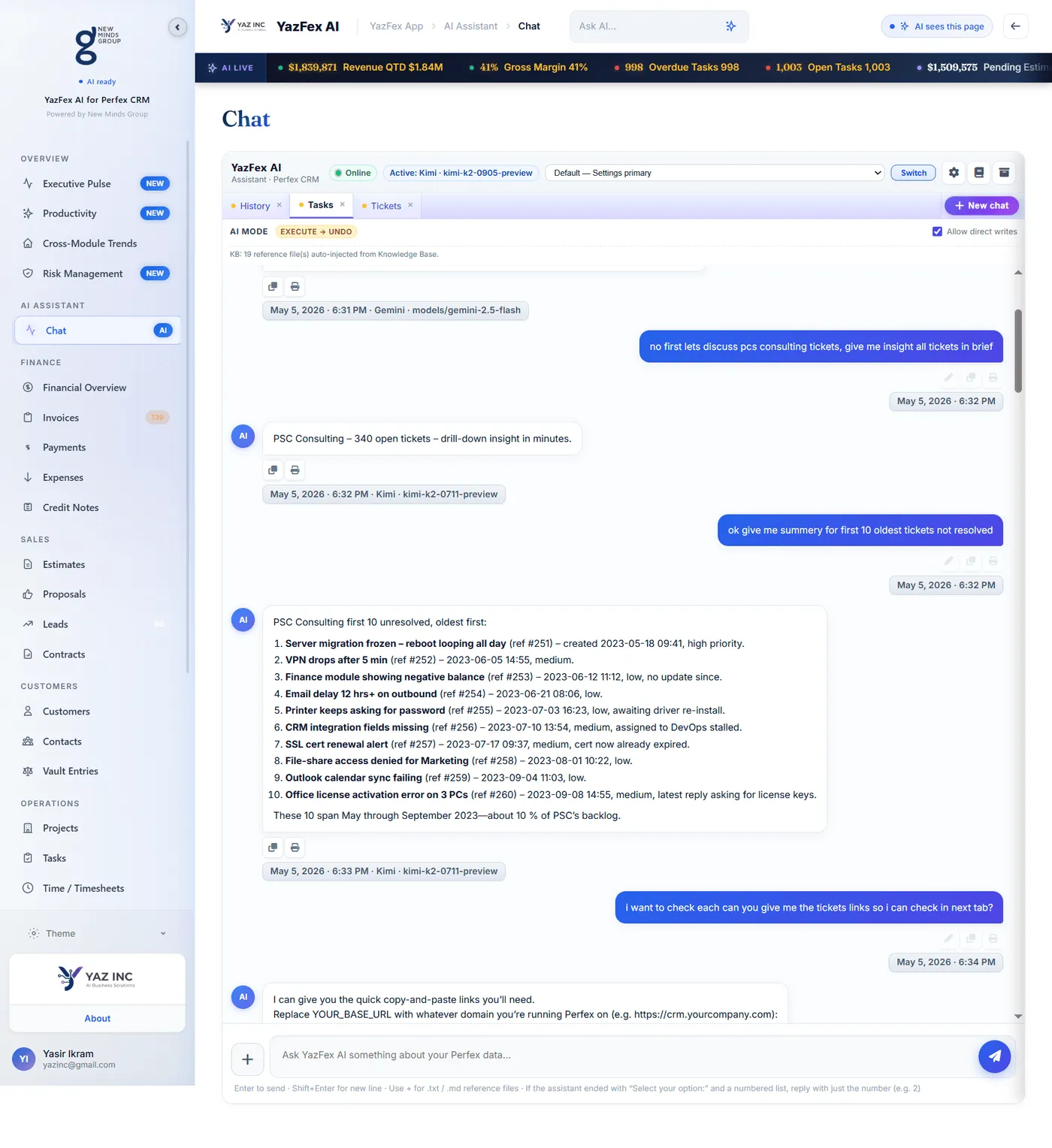Image resolution: width=1052 pixels, height=1148 pixels.
Task: Copy the 'ok give me summery' message
Action: (971, 561)
